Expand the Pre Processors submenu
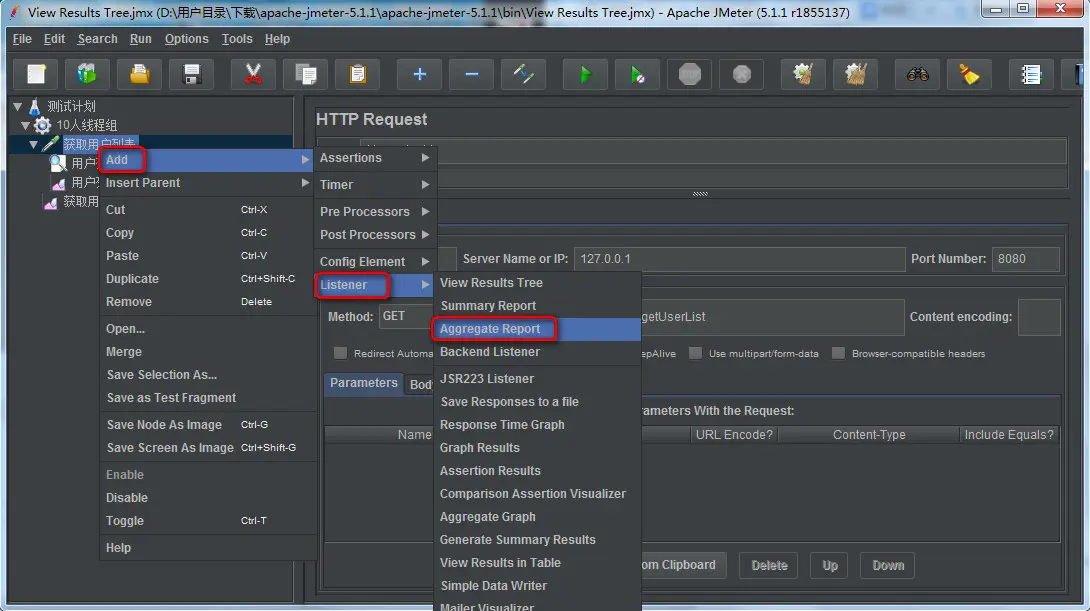Image resolution: width=1090 pixels, height=611 pixels. (375, 211)
